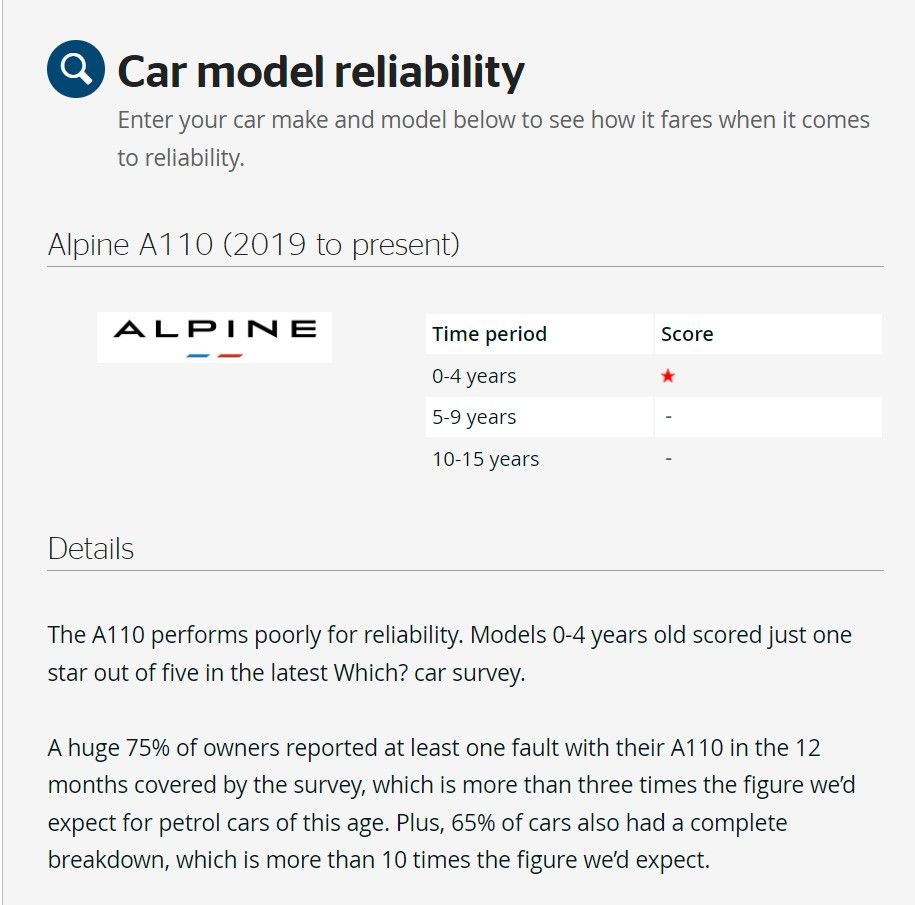Click the paragraph starting "The A110 performs poorly"

pyautogui.click(x=449, y=654)
